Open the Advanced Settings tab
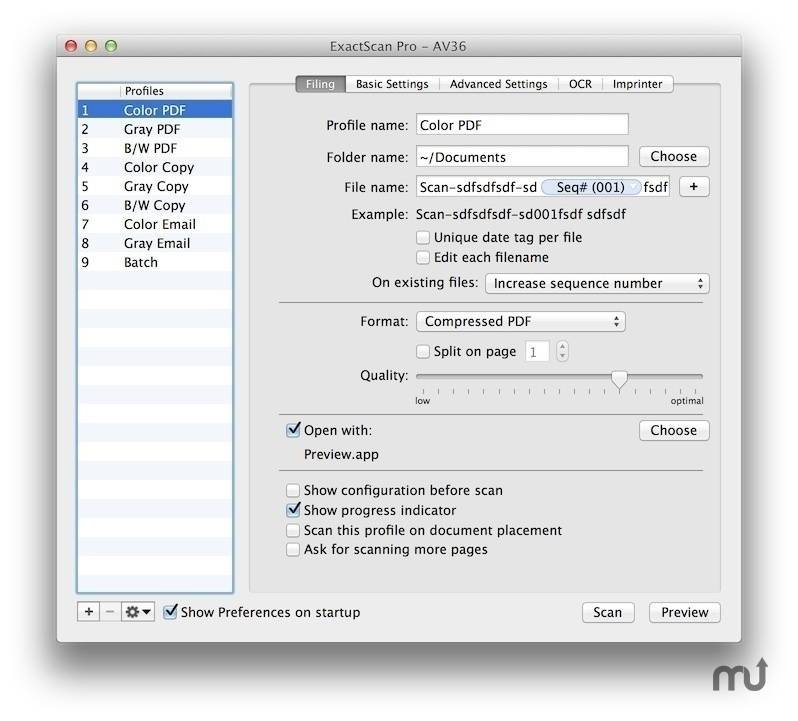 (498, 84)
